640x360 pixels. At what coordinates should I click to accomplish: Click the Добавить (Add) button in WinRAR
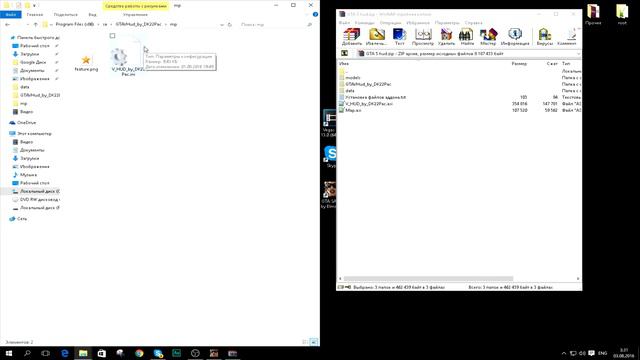click(351, 37)
